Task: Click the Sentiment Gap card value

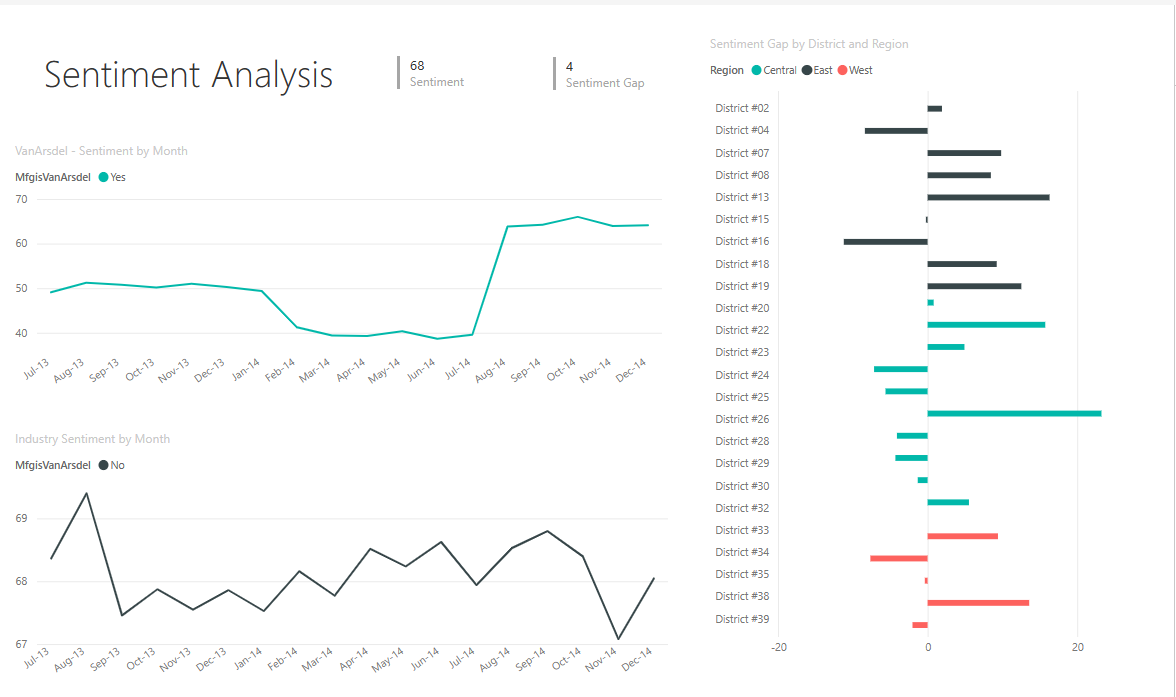Action: [x=570, y=66]
